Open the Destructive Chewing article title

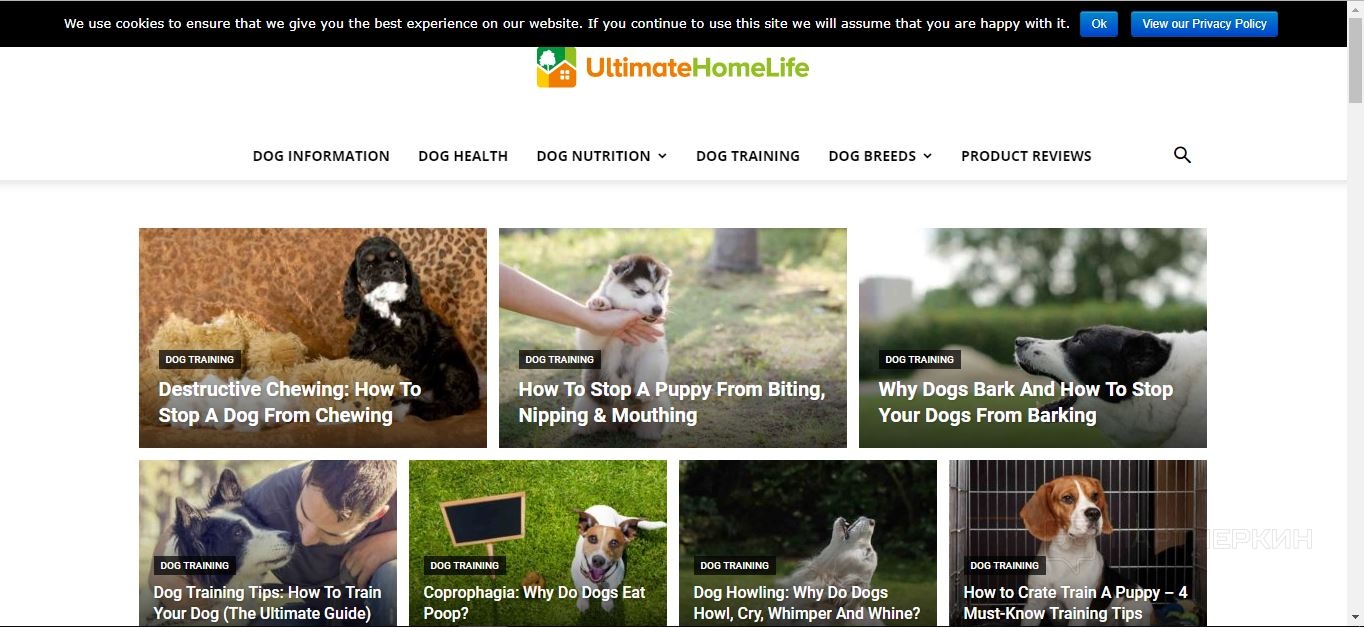tap(290, 402)
